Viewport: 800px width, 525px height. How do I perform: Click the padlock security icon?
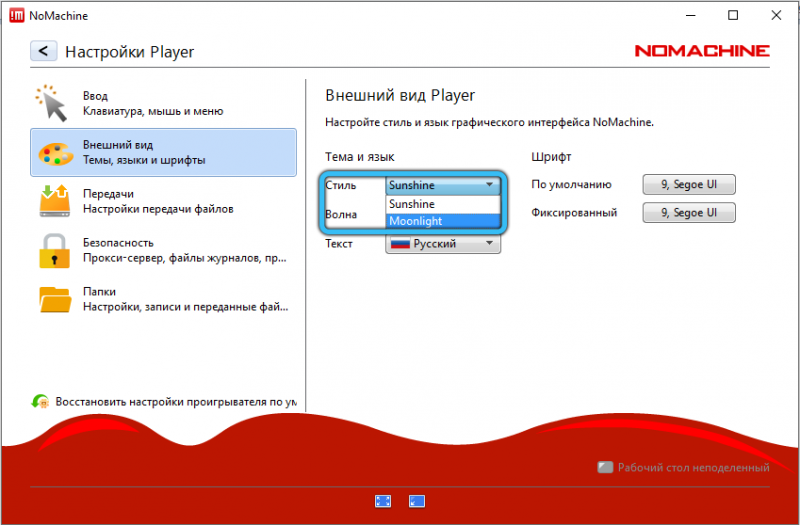(x=54, y=251)
